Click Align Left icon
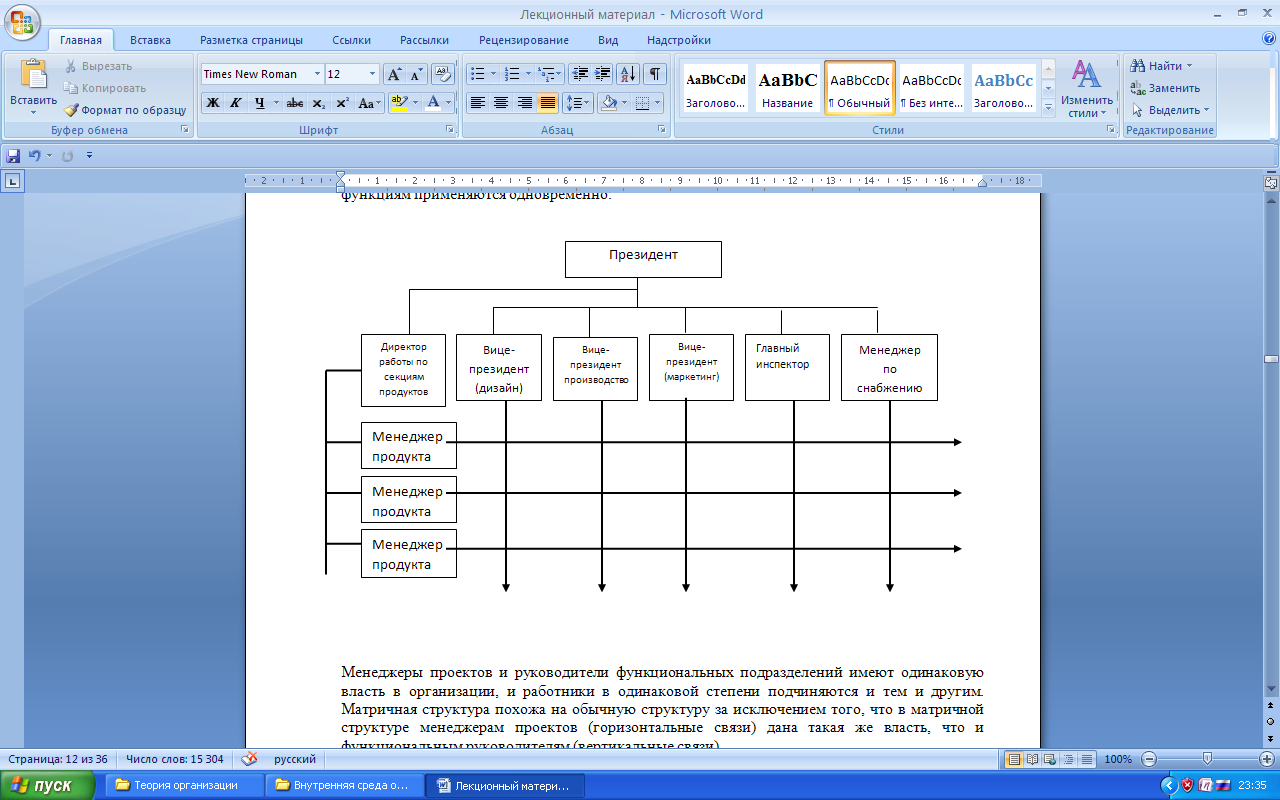The height and width of the screenshot is (800, 1280). coord(478,102)
